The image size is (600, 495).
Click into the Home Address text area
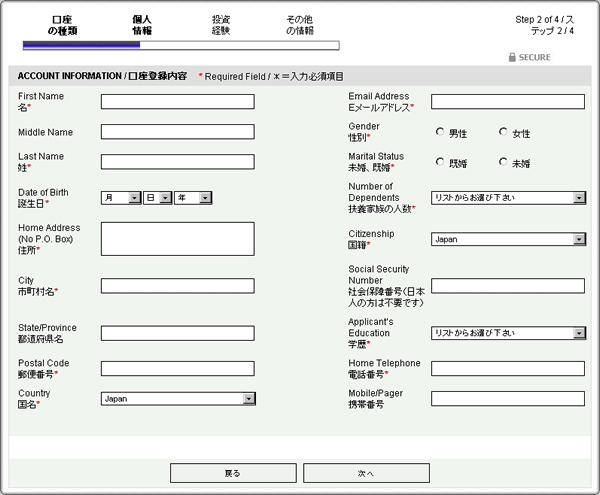click(x=178, y=239)
